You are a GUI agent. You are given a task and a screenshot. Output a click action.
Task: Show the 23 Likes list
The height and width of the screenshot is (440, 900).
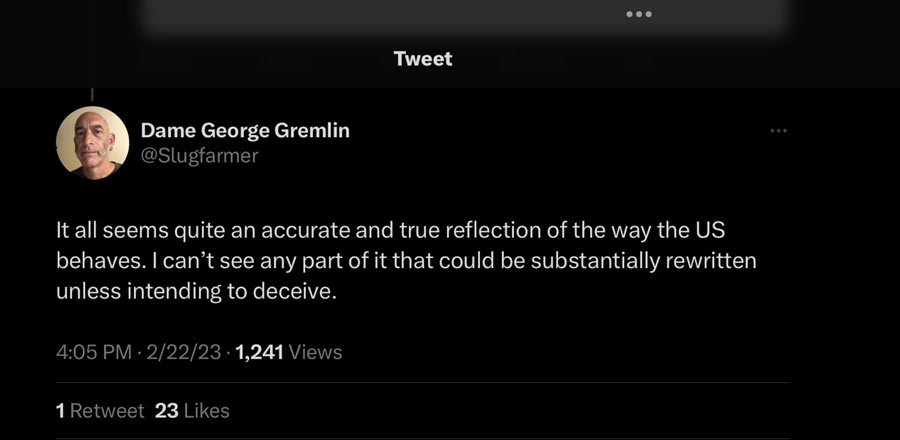(x=192, y=411)
